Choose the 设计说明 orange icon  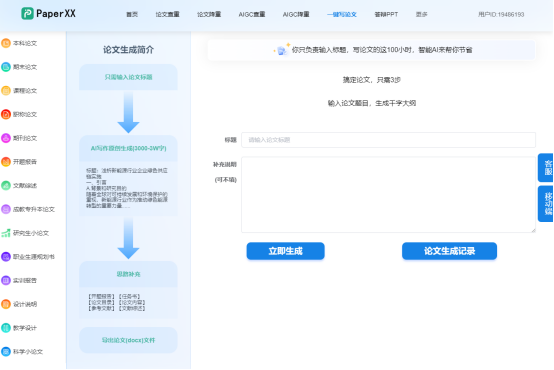pyautogui.click(x=6, y=304)
